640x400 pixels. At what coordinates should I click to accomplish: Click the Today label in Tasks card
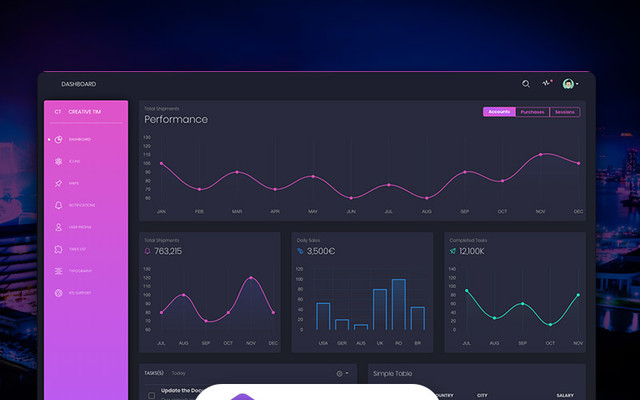(x=178, y=373)
